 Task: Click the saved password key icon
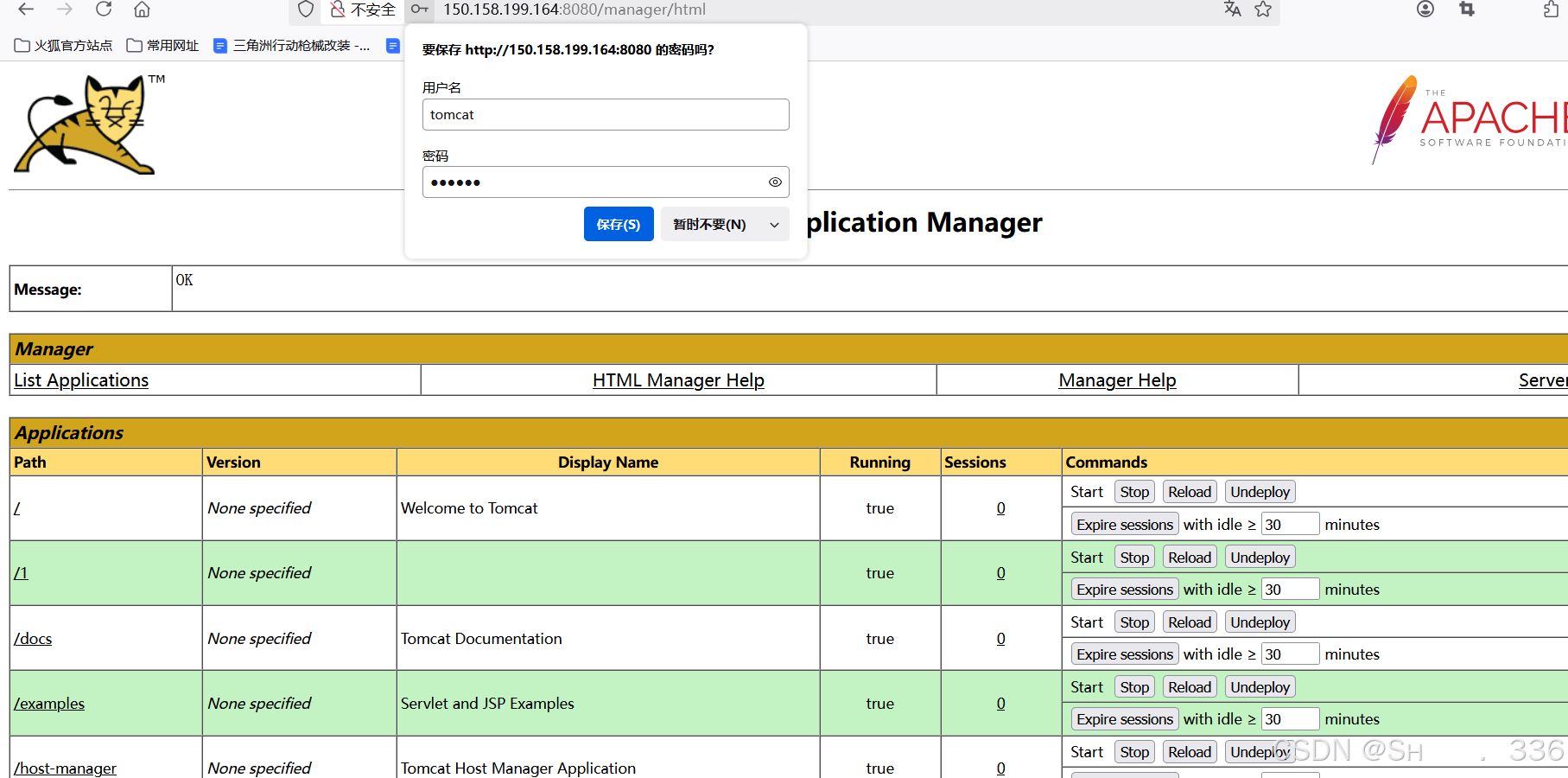point(419,10)
